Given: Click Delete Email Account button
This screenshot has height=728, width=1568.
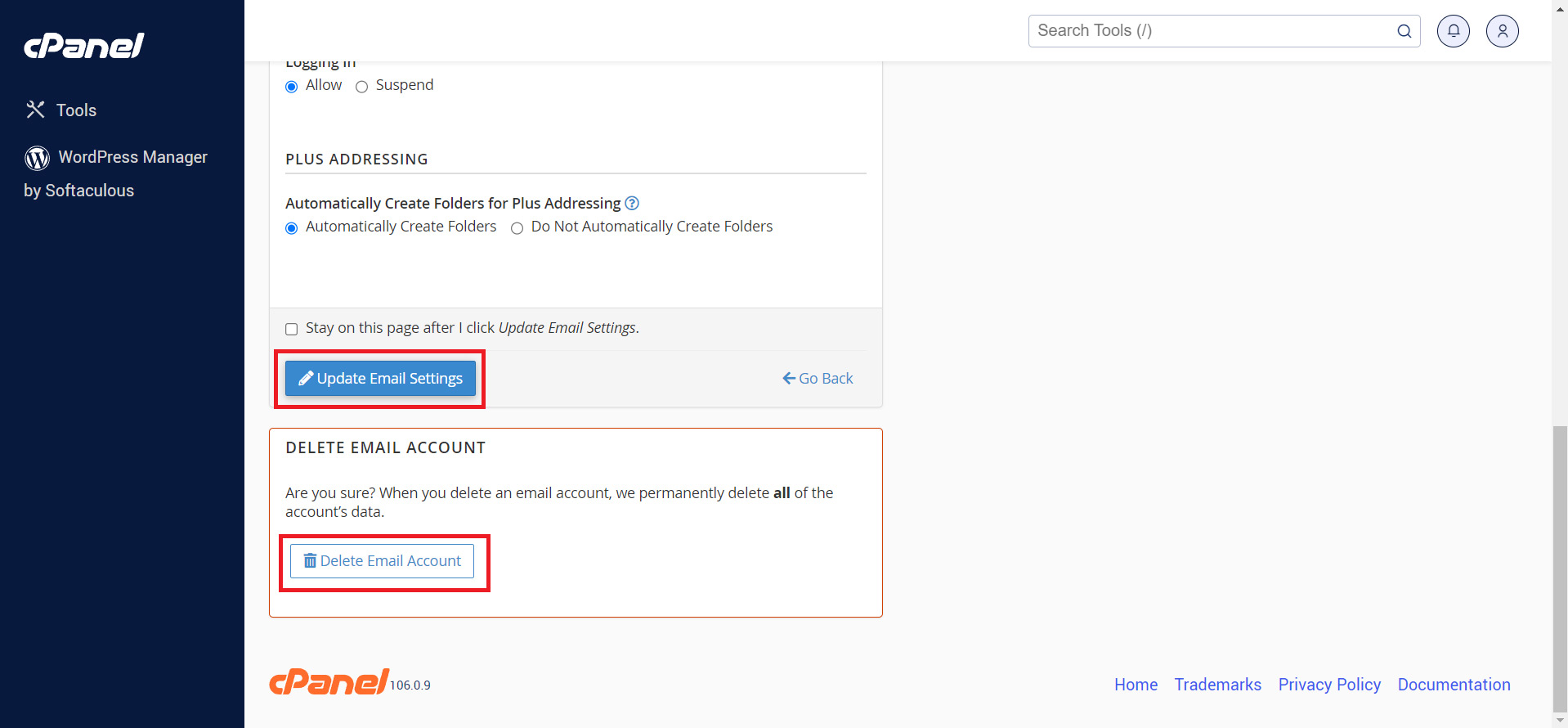Looking at the screenshot, I should pyautogui.click(x=382, y=561).
